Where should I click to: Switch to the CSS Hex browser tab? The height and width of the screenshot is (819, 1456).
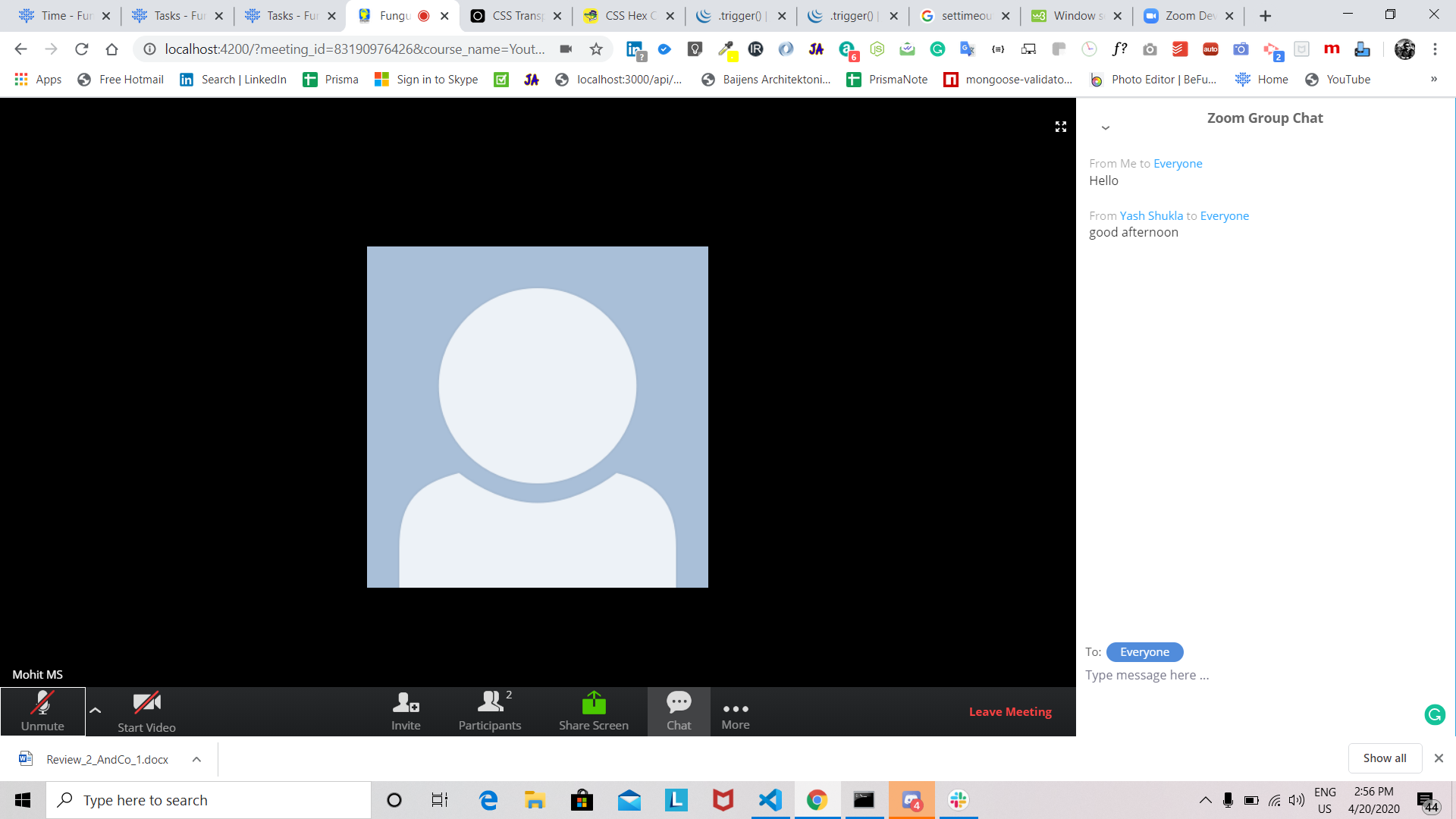[629, 15]
